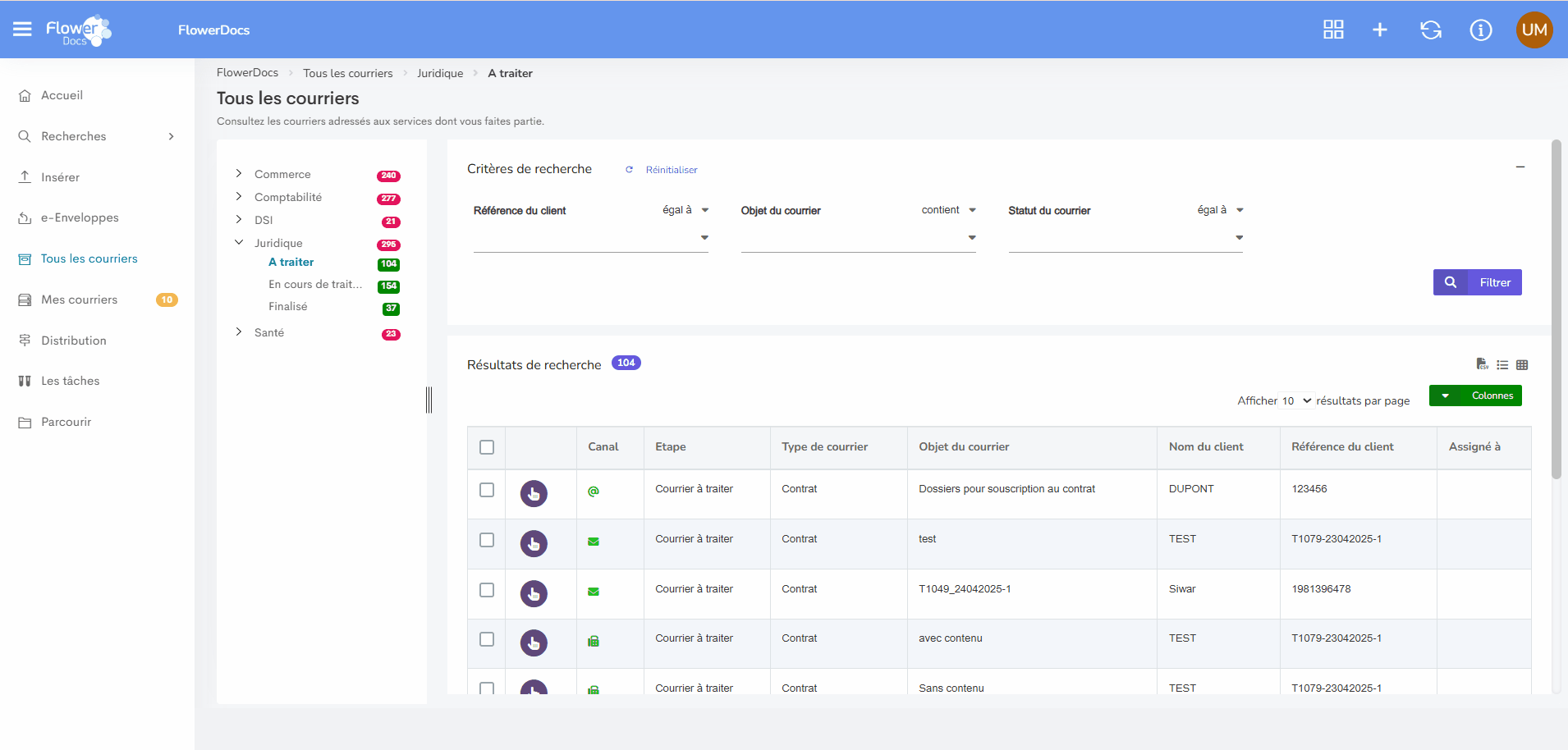Viewport: 1568px width, 750px height.
Task: Click the refresh icon in the header
Action: point(1431,30)
